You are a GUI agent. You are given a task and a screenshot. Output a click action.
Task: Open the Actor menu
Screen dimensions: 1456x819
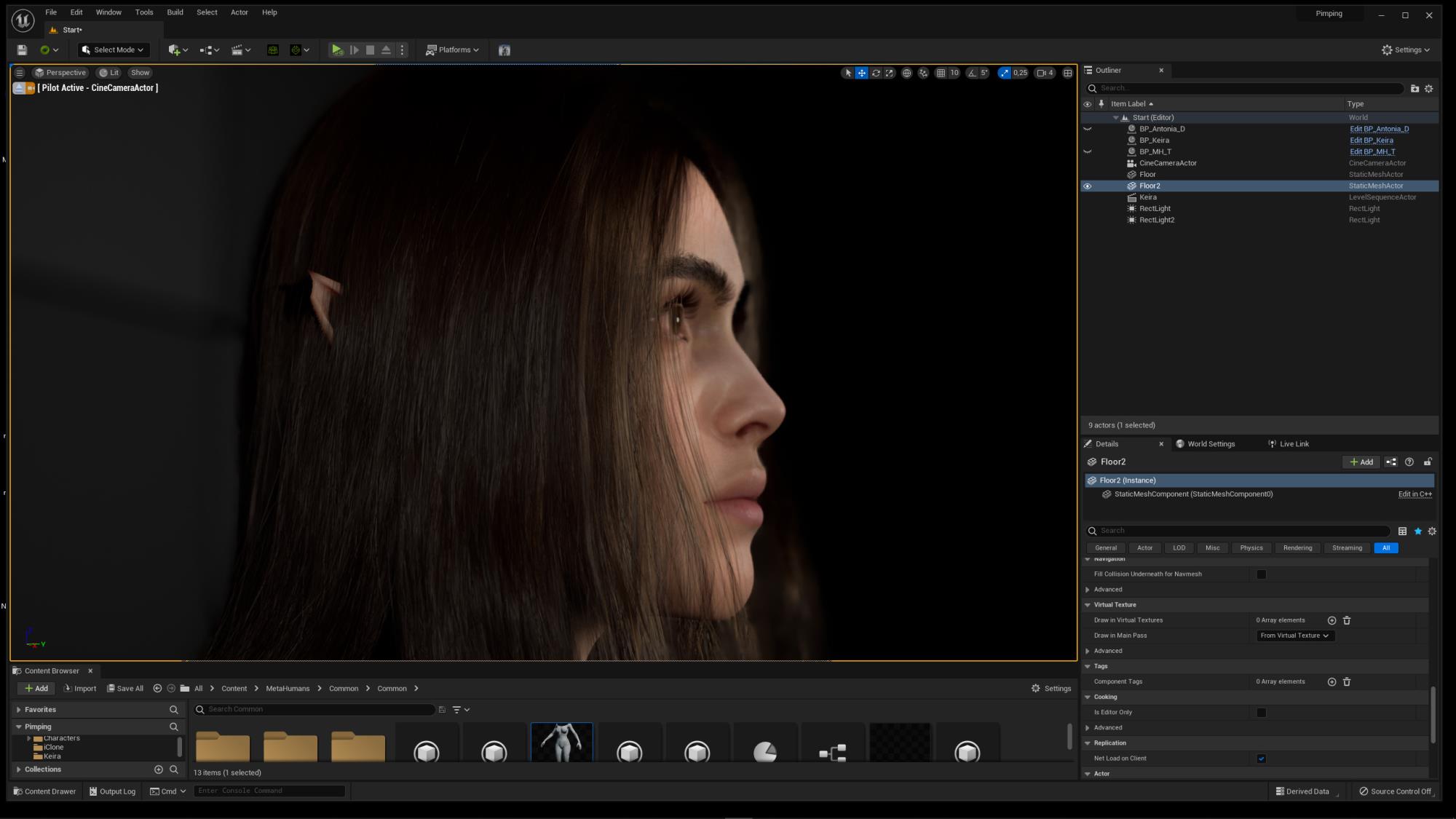(240, 12)
